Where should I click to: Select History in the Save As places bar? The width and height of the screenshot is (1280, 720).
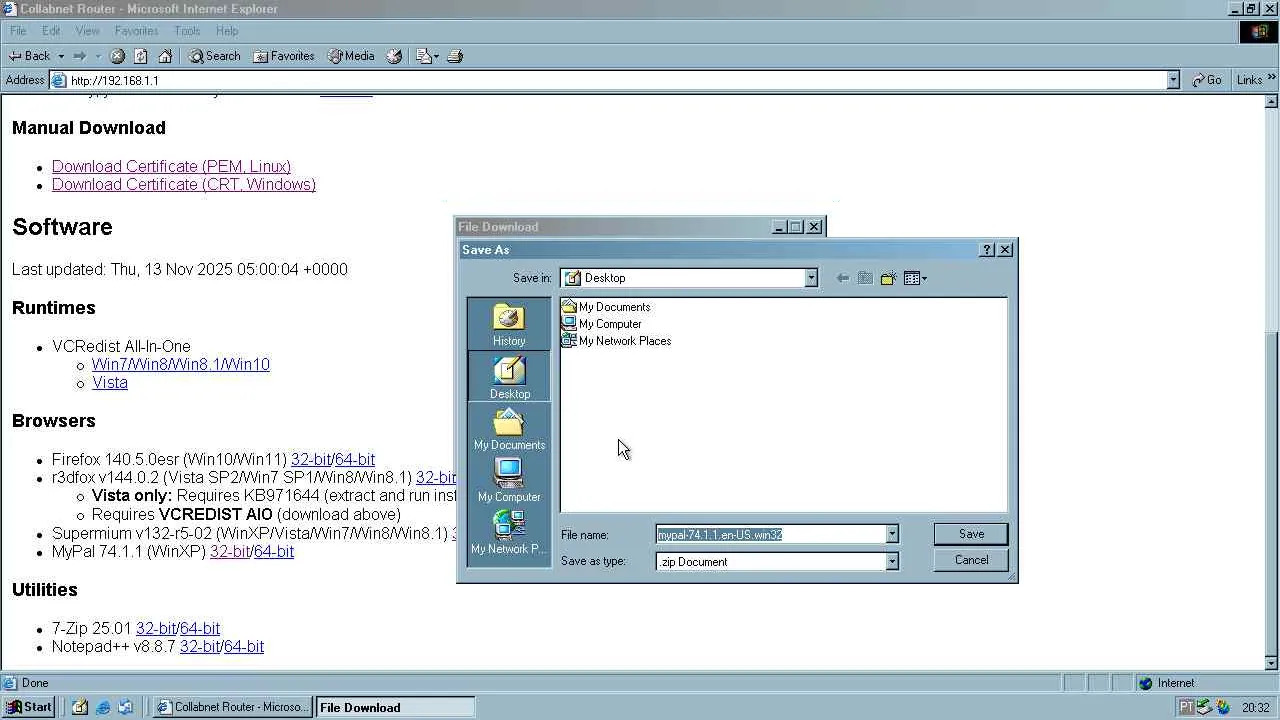(509, 325)
